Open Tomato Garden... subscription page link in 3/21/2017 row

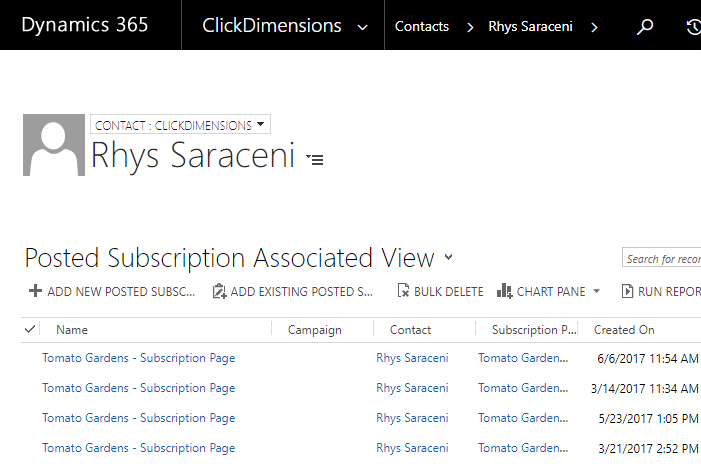[523, 448]
